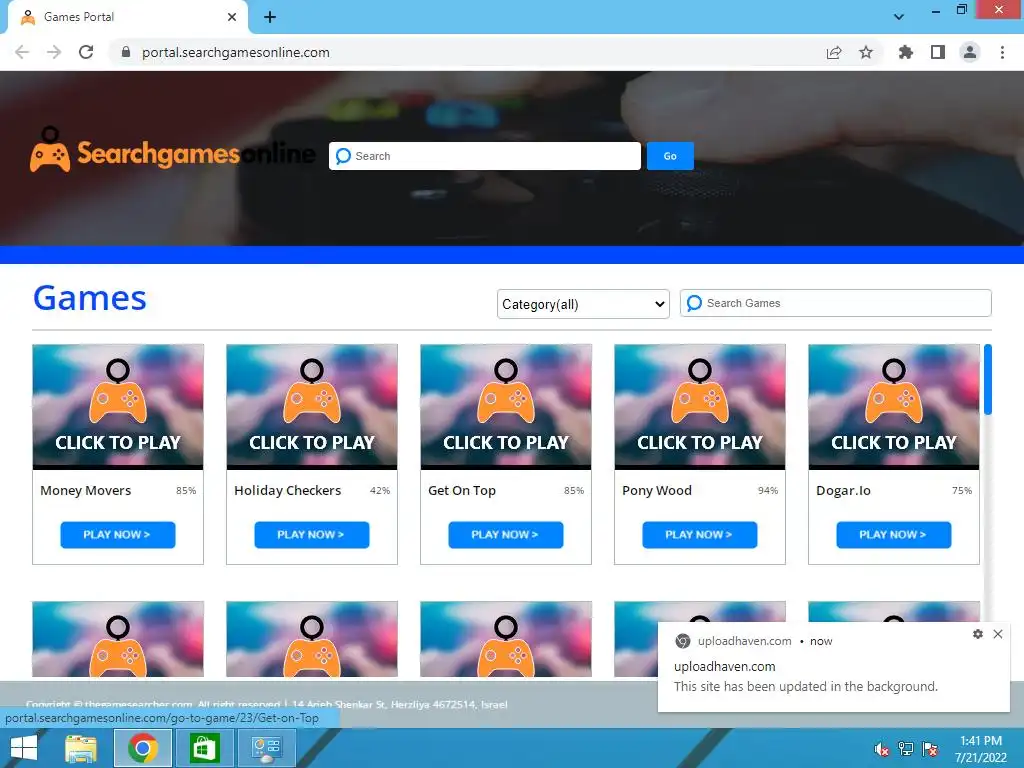
Task: Bookmark this page with star icon
Action: [866, 52]
